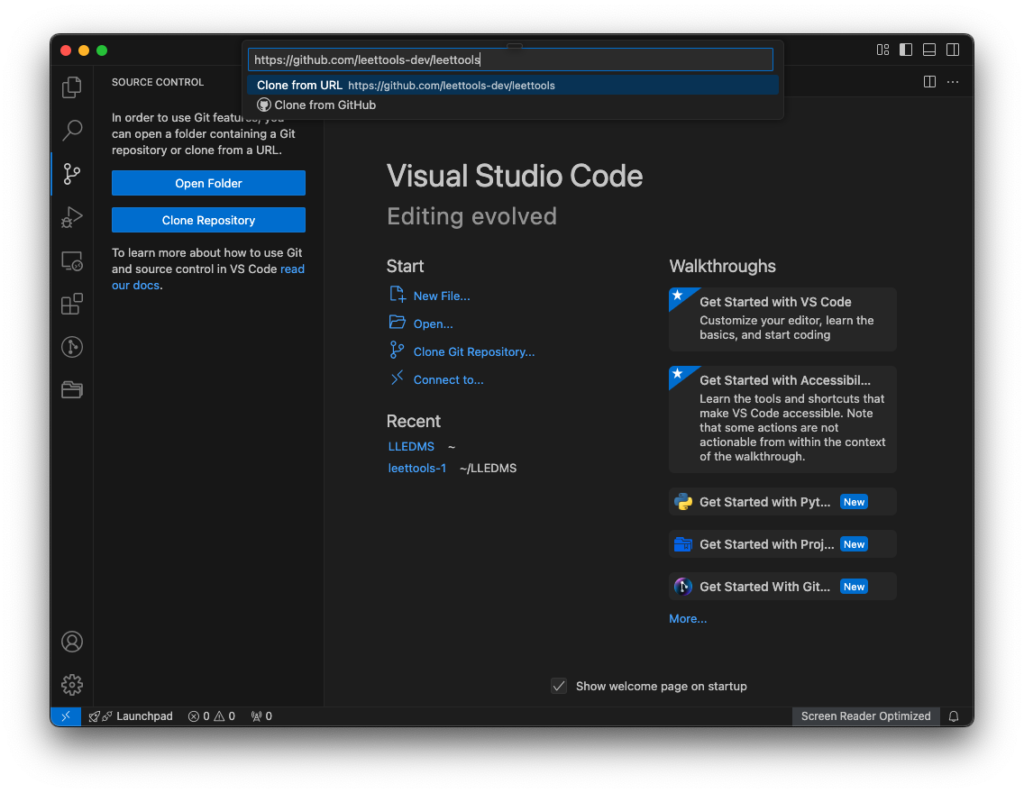Screen dimensions: 1024x793
Task: Show errors and warnings from status bar
Action: click(x=212, y=716)
